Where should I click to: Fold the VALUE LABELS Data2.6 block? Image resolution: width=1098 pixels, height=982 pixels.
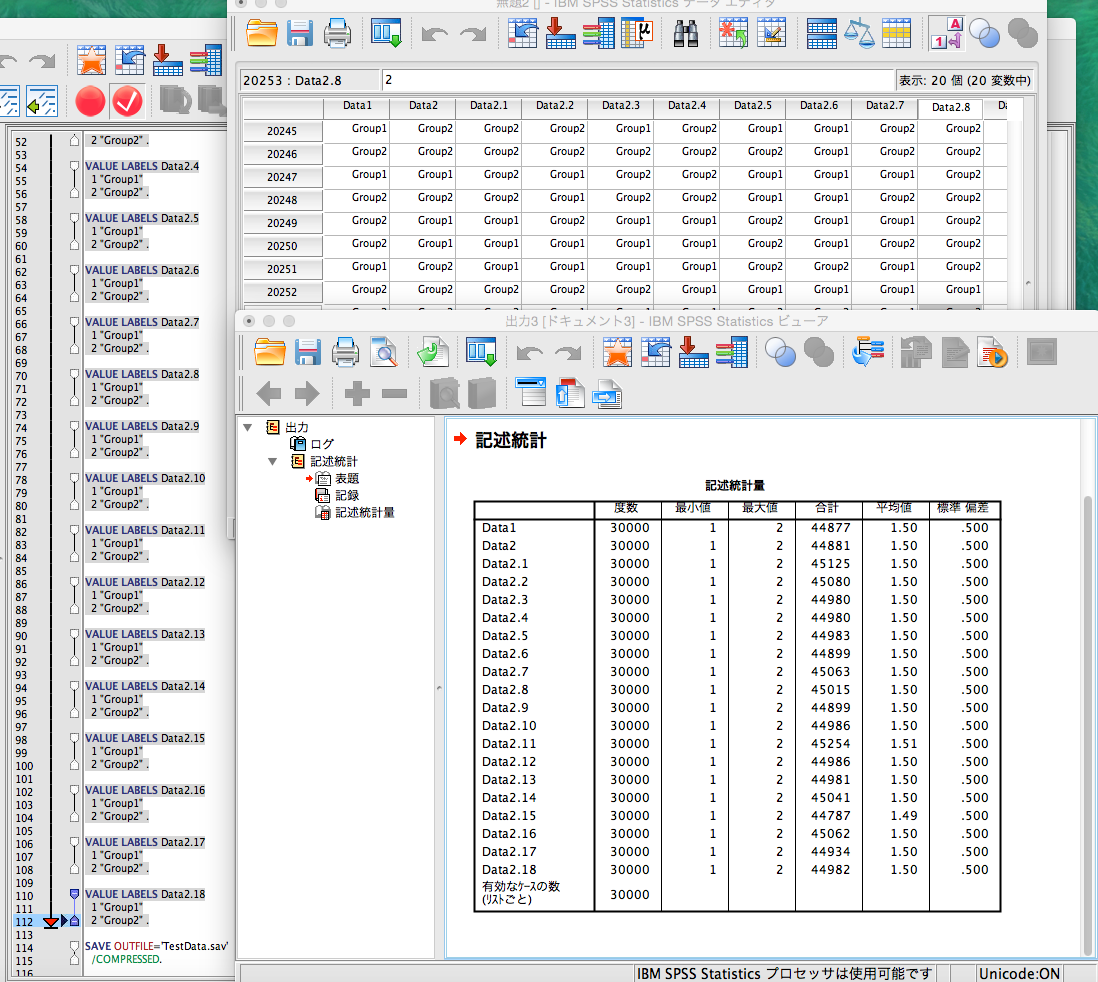[74, 270]
